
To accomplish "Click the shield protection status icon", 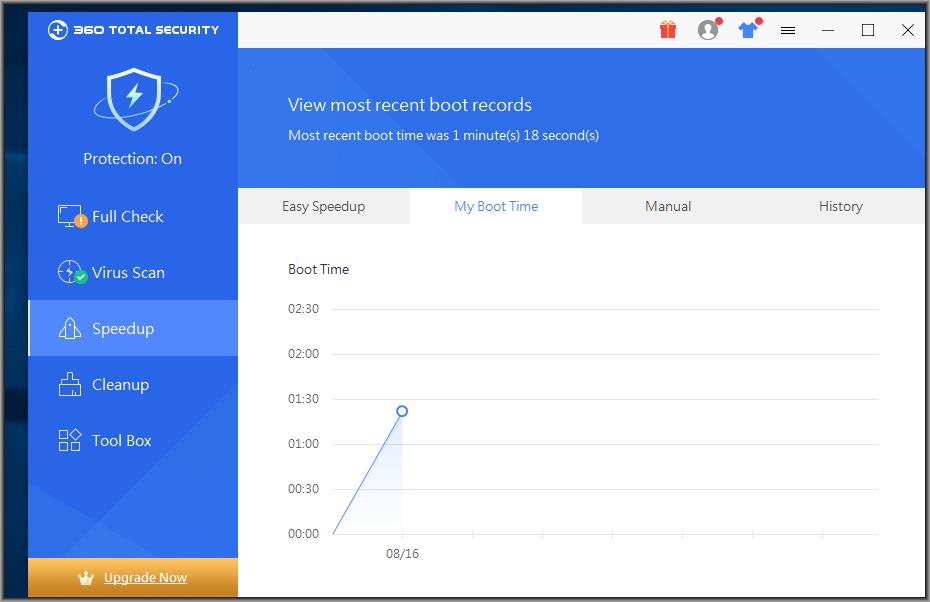I will 133,100.
